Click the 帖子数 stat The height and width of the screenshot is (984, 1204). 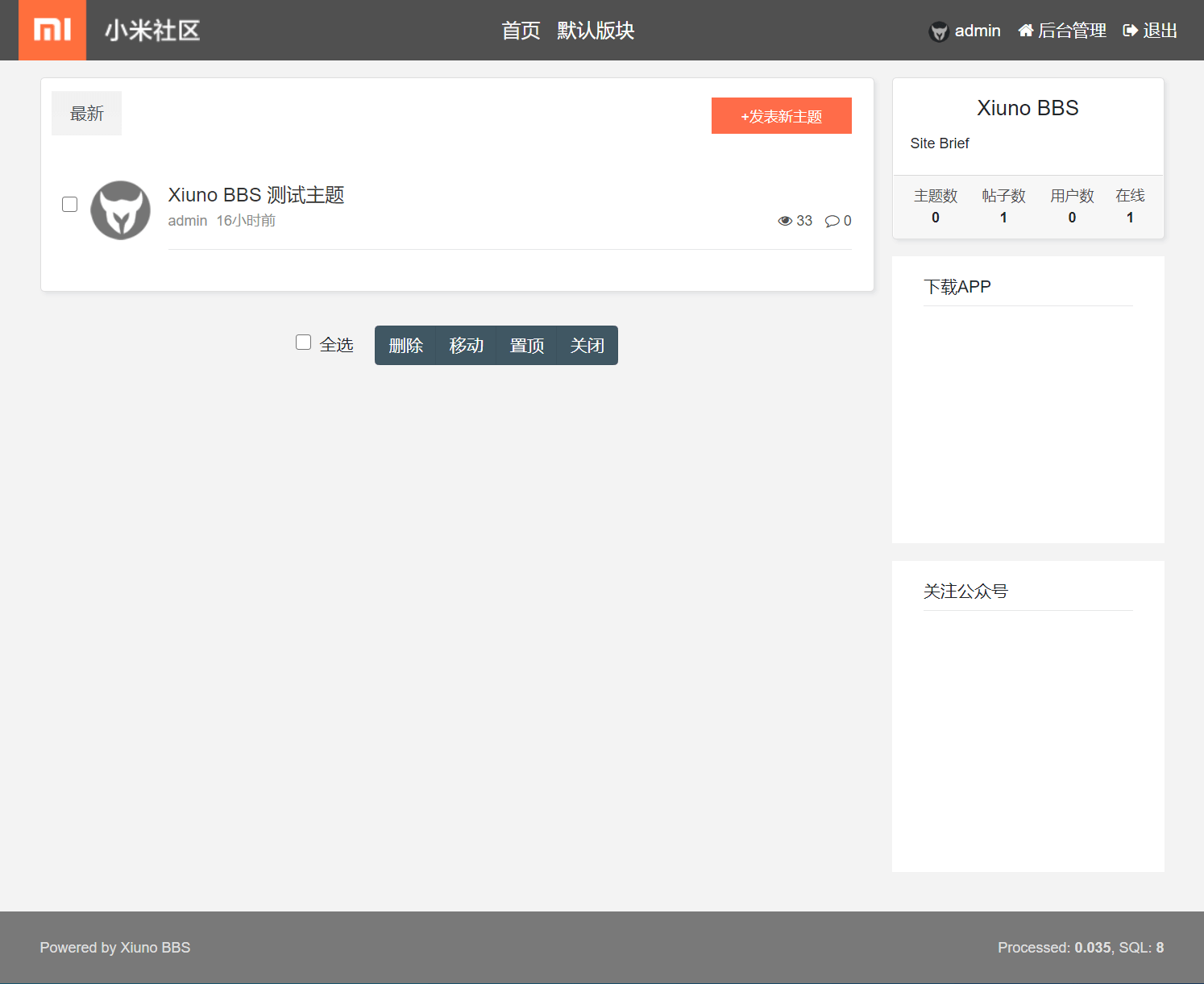1003,206
